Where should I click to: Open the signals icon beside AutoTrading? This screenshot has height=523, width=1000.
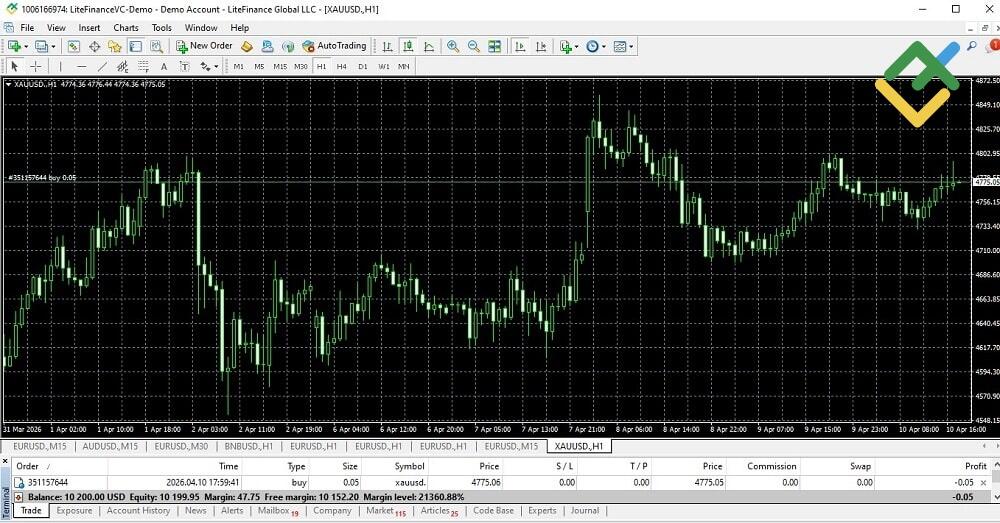[x=288, y=46]
